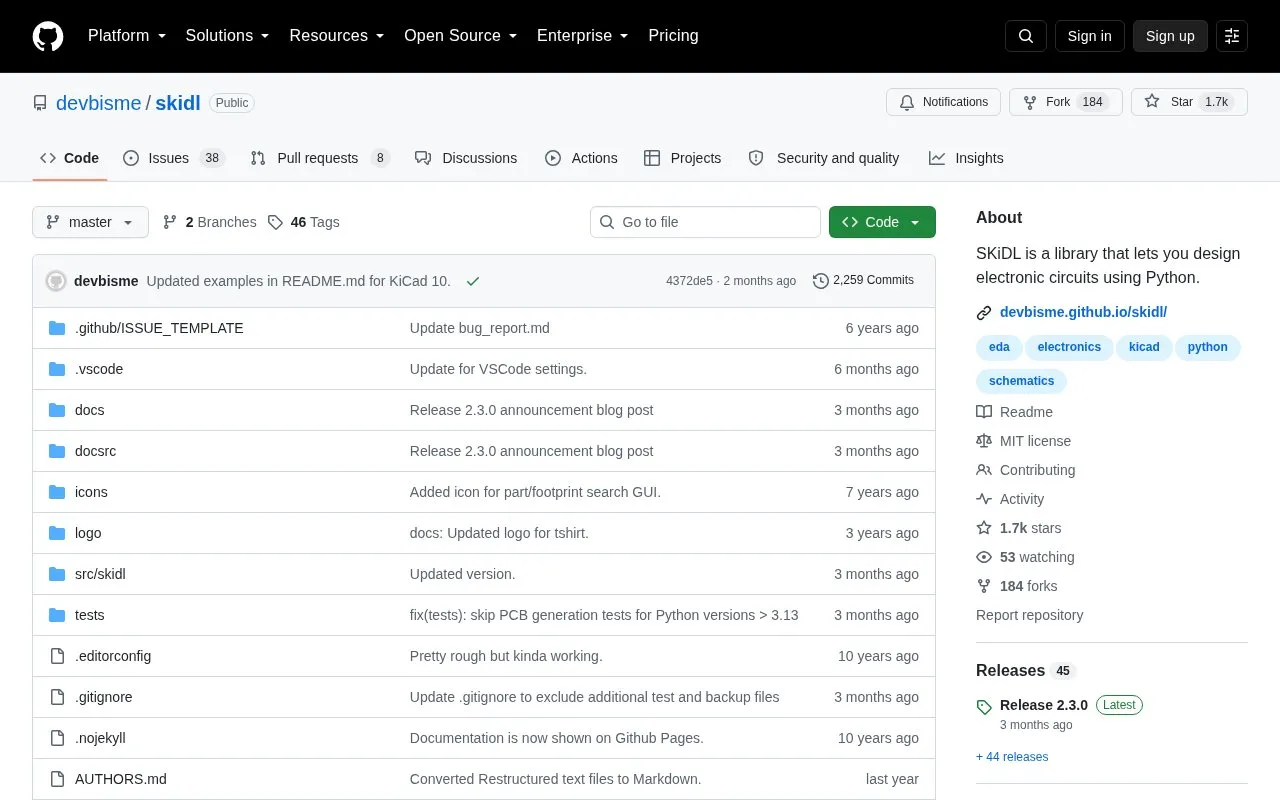Open devbisme.github.io/skidl/ link

pos(1083,312)
